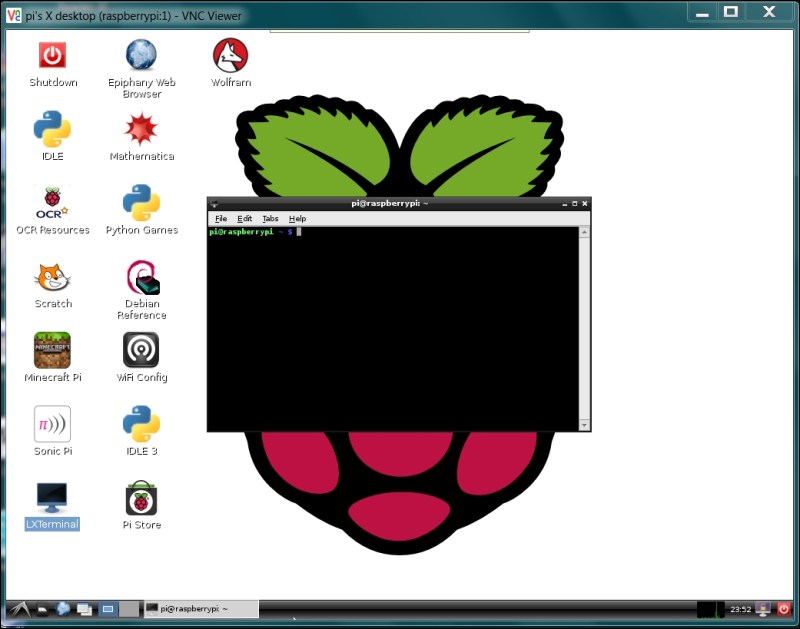Maximize the VNC Viewer window

(731, 12)
